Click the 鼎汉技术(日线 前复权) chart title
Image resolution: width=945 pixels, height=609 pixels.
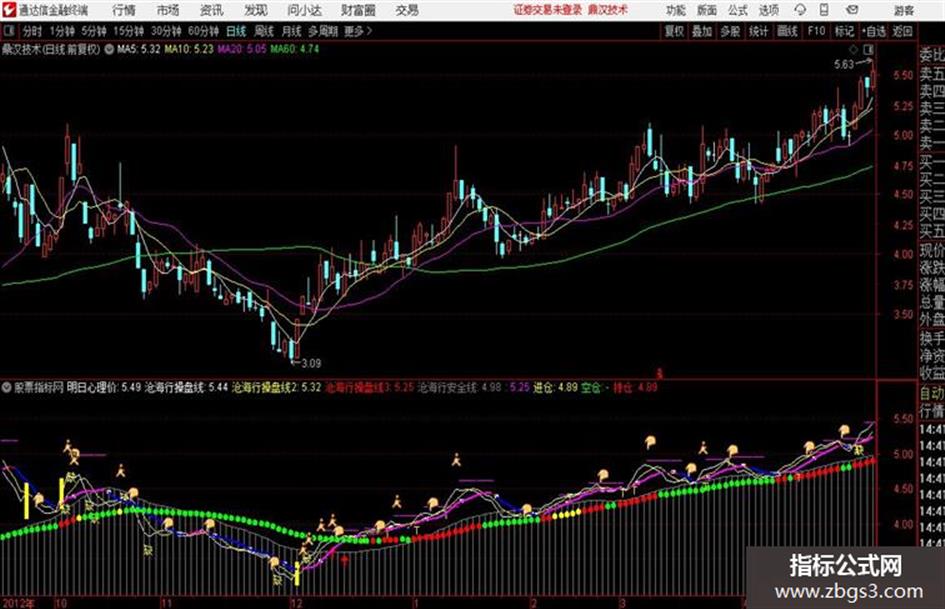(x=51, y=50)
